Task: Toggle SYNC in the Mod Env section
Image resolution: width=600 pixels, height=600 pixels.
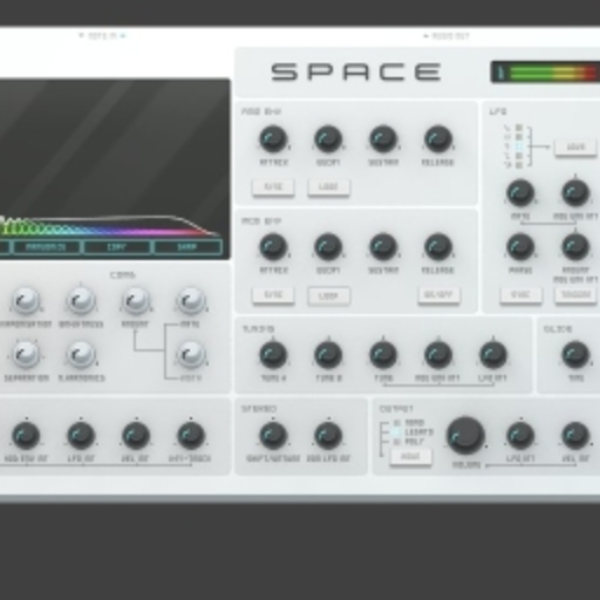Action: pos(273,295)
